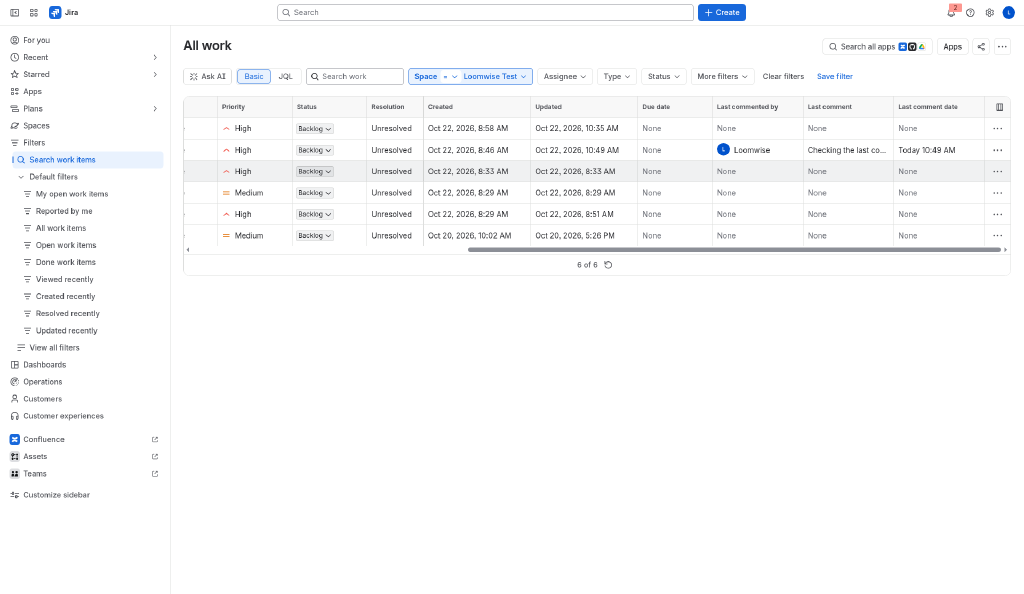Click the Jira logo
This screenshot has width=1024, height=594.
[x=64, y=12]
